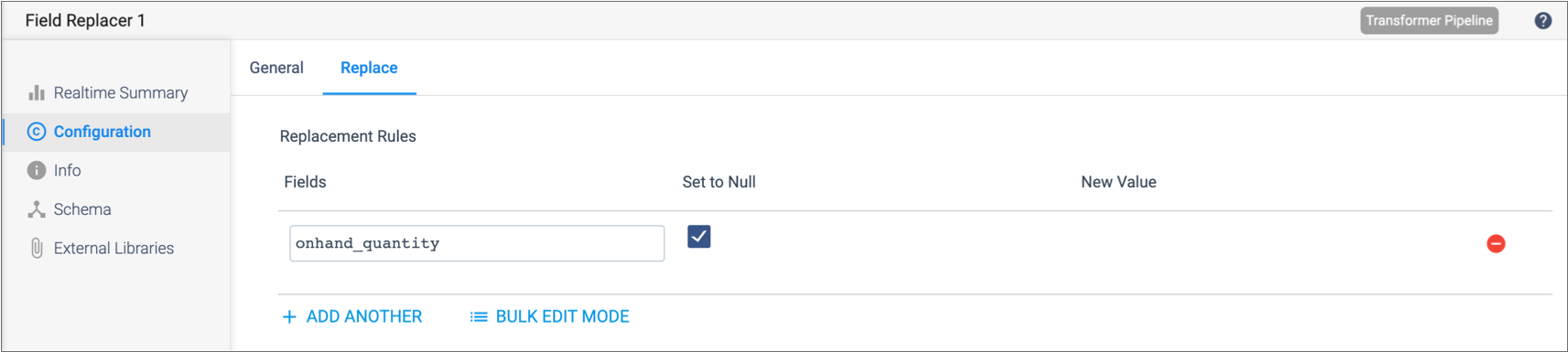Click the onhand_quantity Fields input
Image resolution: width=1568 pixels, height=352 pixels.
coord(477,243)
